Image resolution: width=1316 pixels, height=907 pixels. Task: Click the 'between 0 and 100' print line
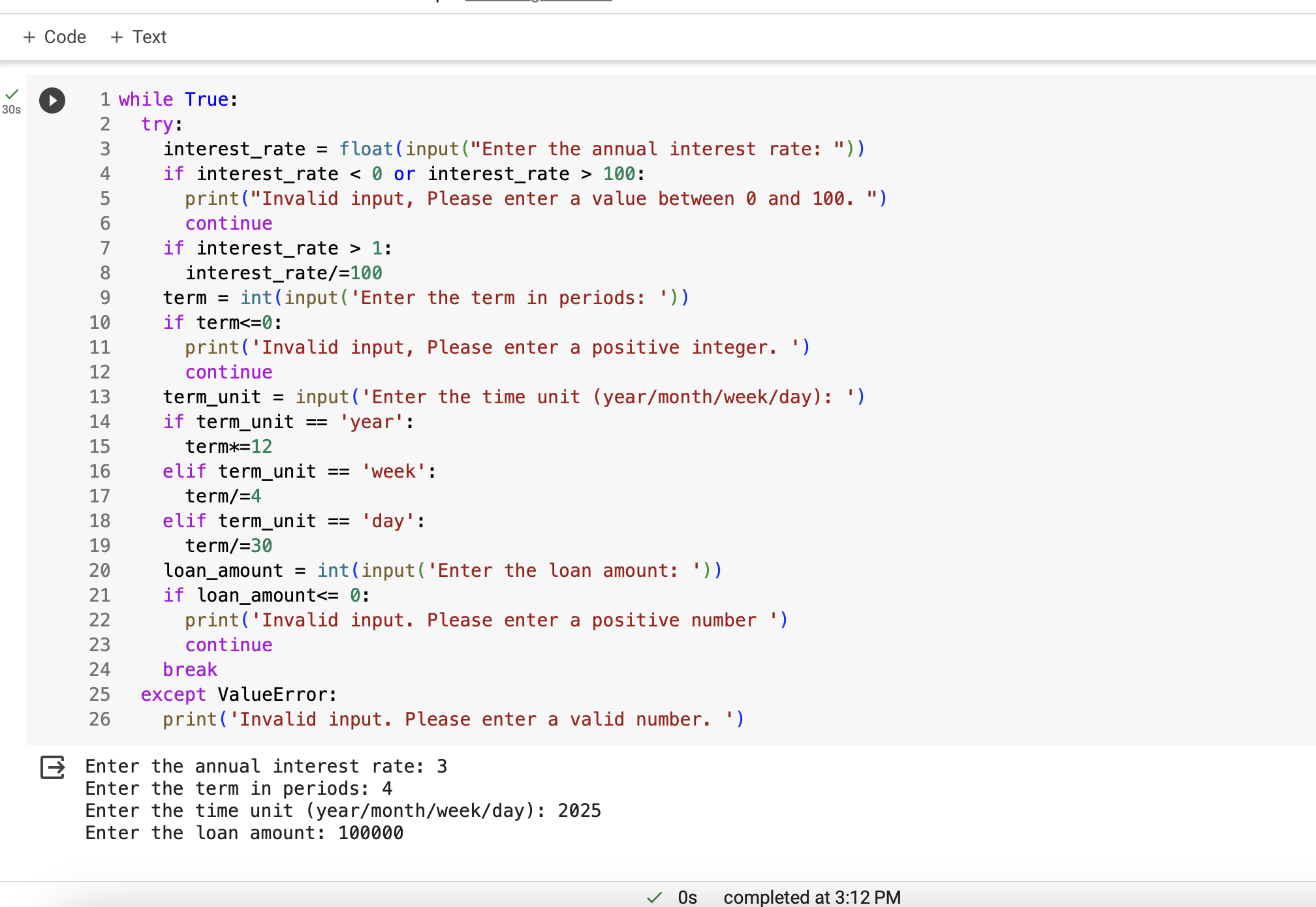coord(536,198)
